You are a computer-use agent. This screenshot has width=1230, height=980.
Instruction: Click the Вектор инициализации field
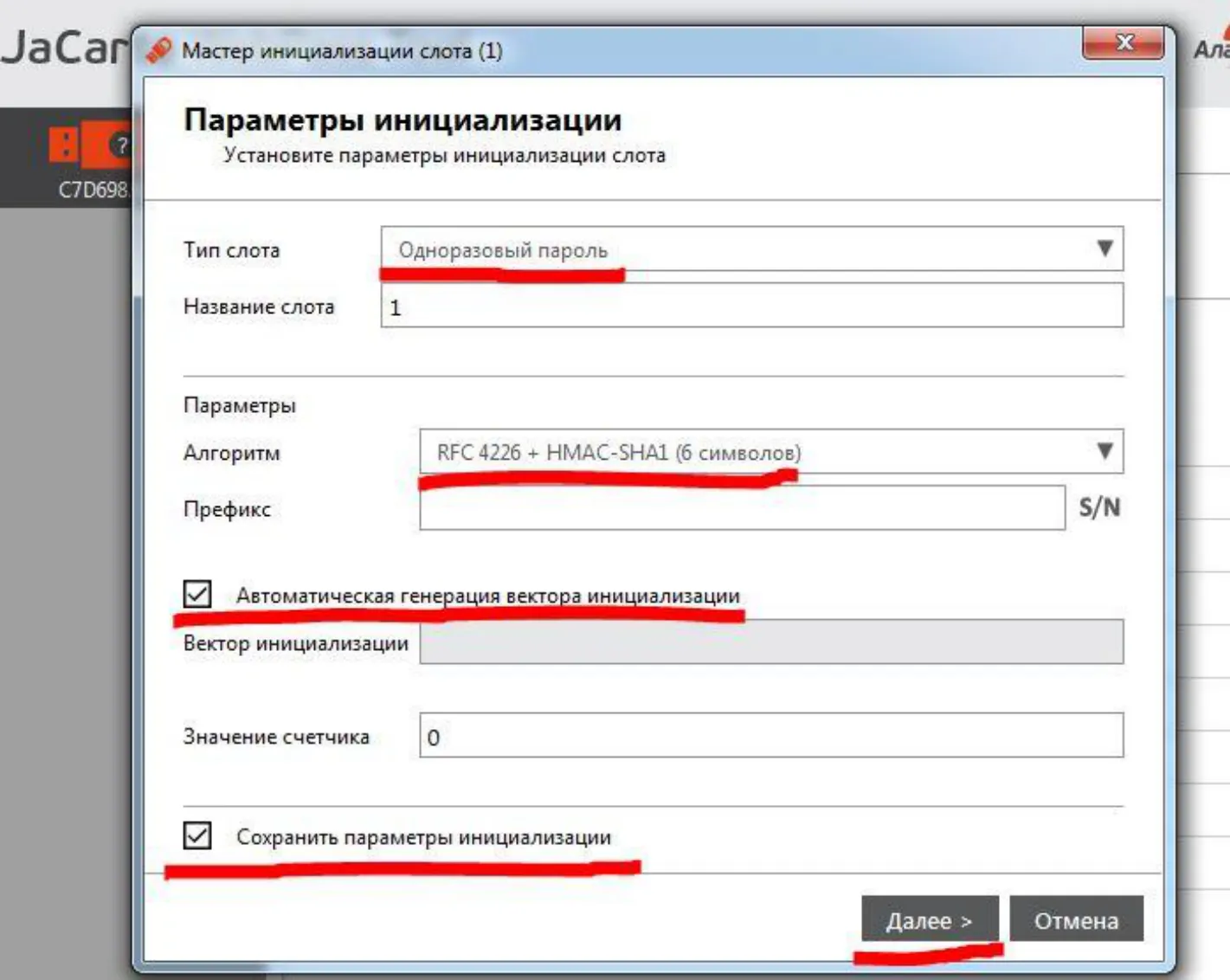coord(771,642)
